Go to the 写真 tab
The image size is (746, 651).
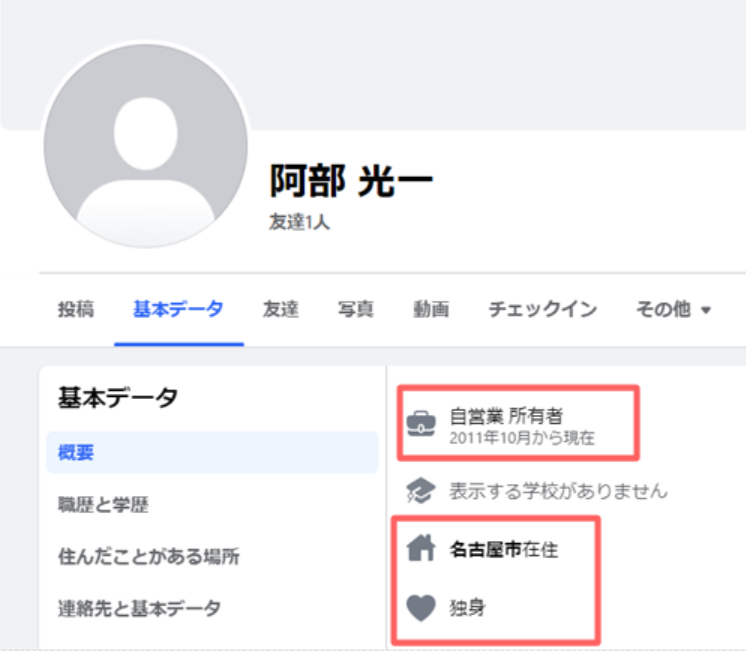click(356, 309)
